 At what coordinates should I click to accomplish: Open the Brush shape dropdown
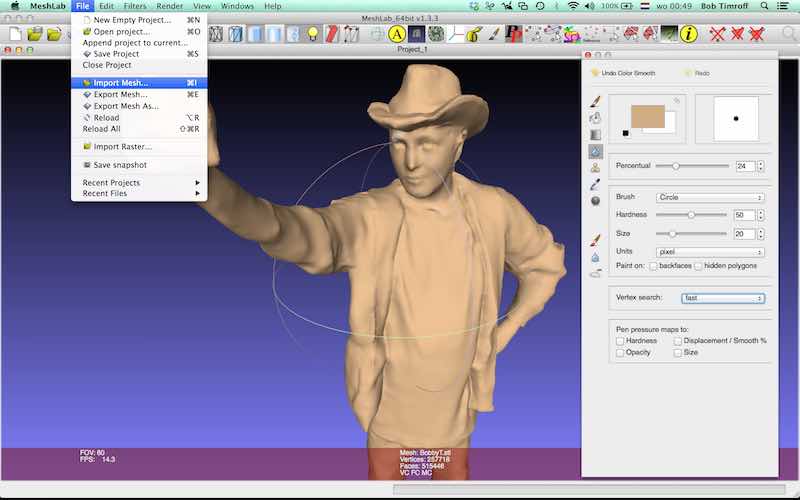tap(709, 198)
